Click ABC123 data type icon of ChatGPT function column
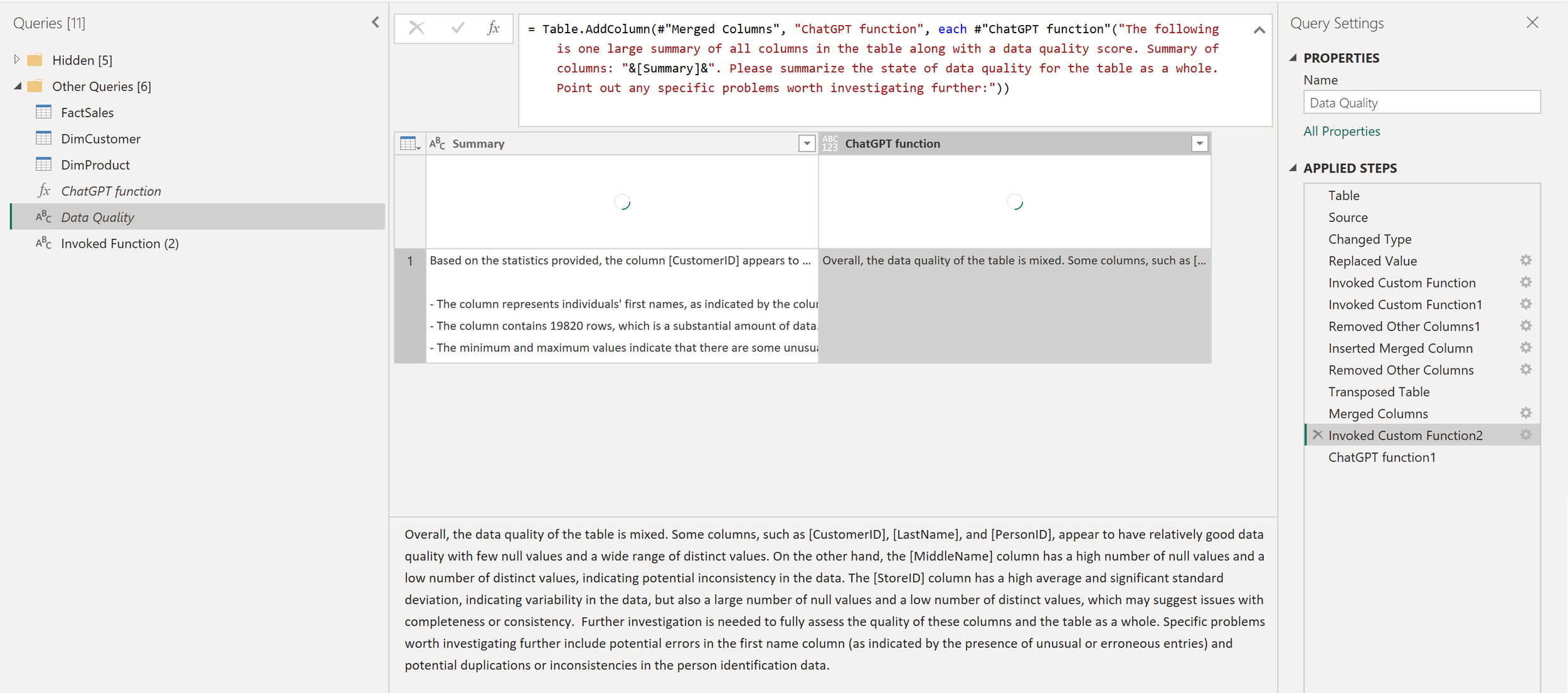 830,144
